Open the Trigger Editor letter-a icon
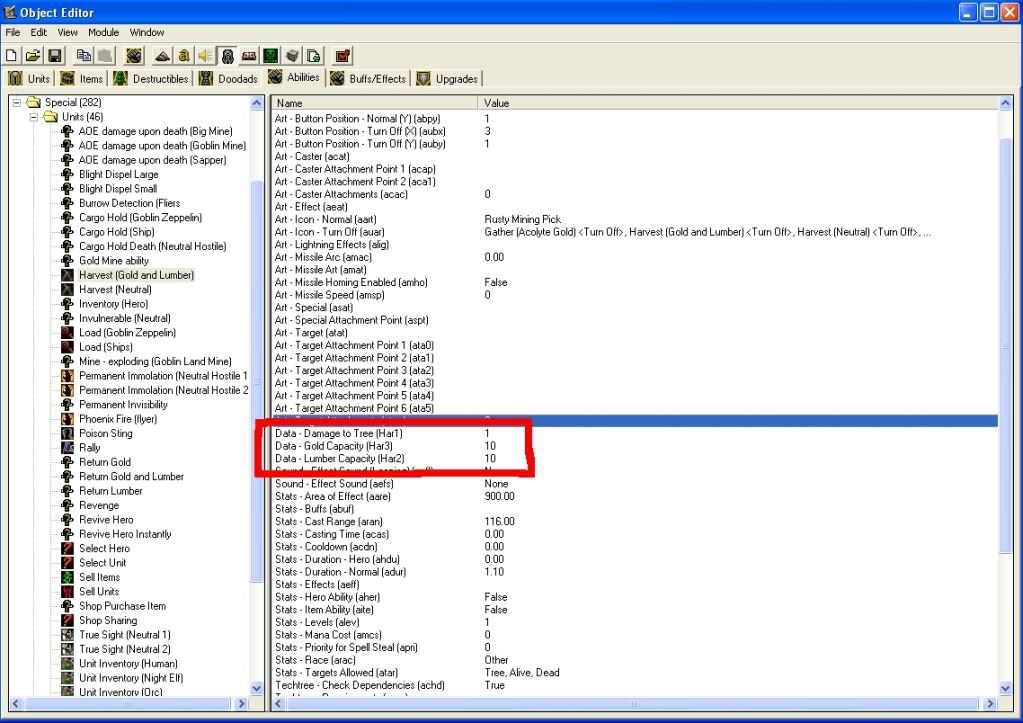The image size is (1023, 723). coord(184,55)
